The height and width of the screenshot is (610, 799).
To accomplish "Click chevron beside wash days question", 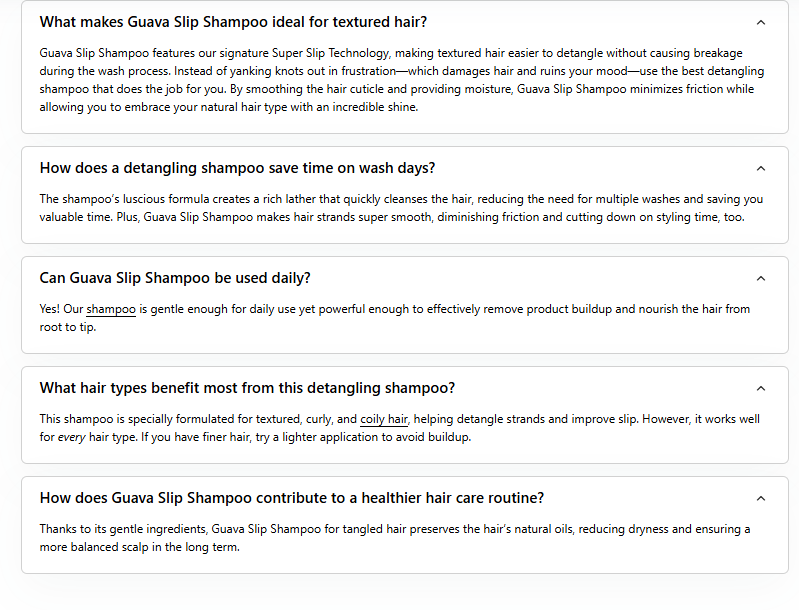I will (x=761, y=168).
